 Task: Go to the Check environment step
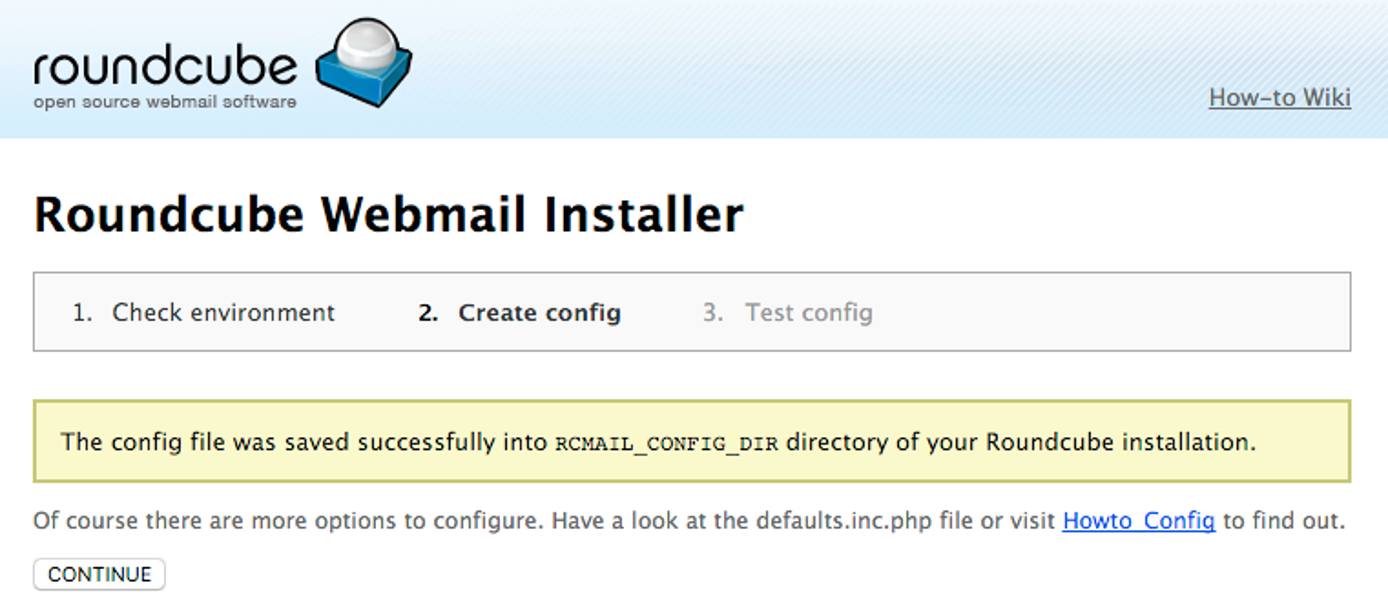(223, 313)
